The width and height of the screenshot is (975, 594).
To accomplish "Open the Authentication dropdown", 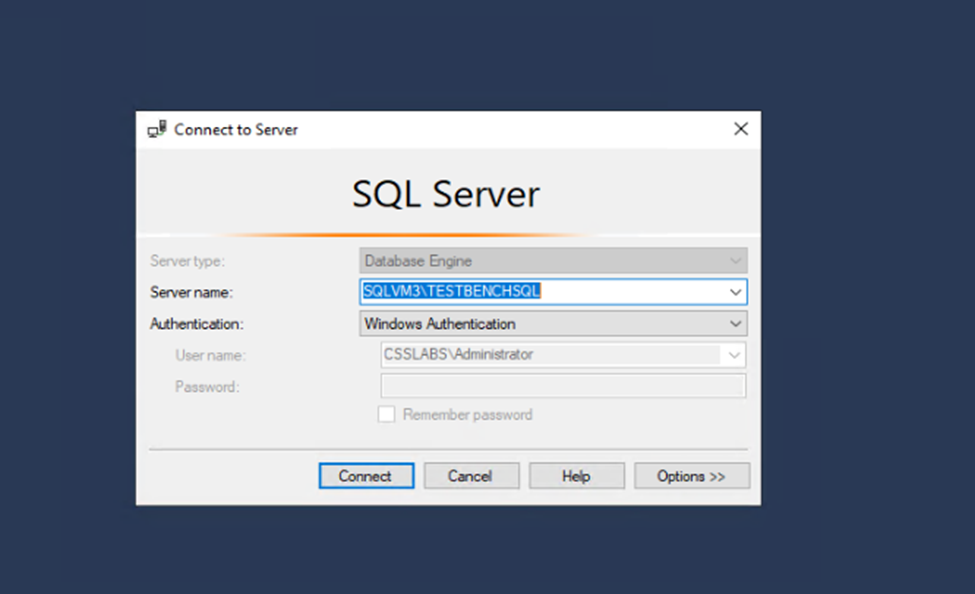I will pyautogui.click(x=553, y=323).
